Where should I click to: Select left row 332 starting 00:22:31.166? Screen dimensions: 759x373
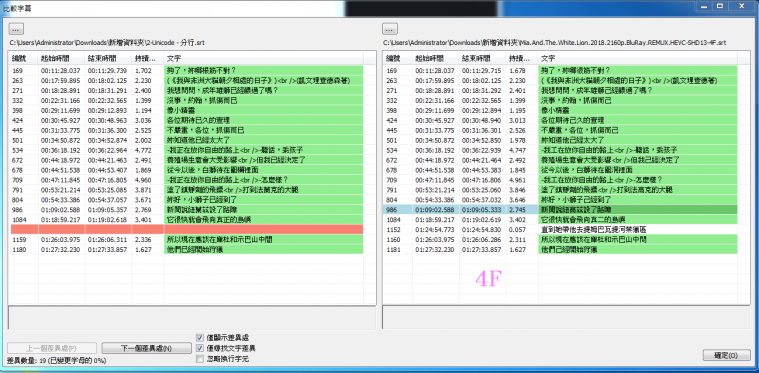186,100
